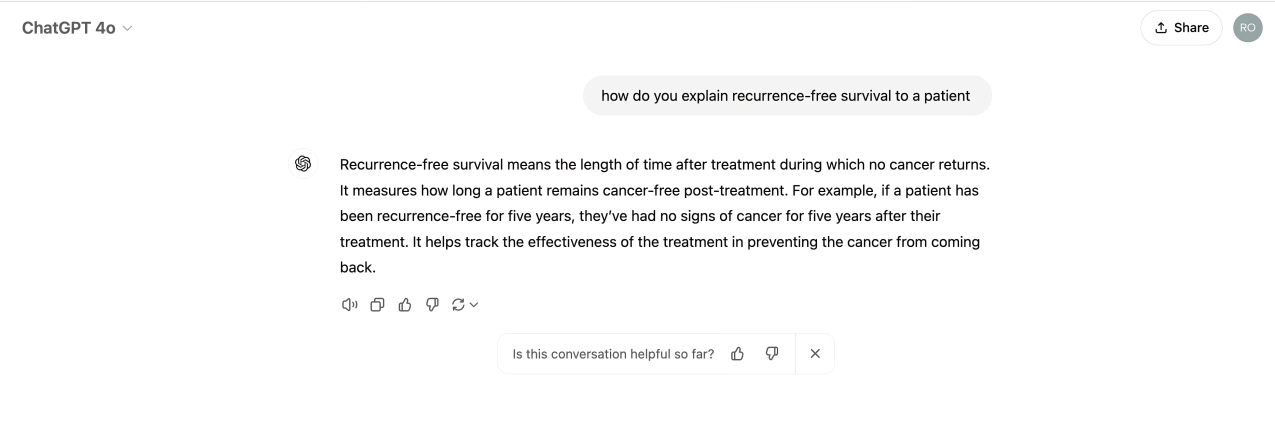Click the Share button
The width and height of the screenshot is (1275, 441).
pyautogui.click(x=1181, y=28)
